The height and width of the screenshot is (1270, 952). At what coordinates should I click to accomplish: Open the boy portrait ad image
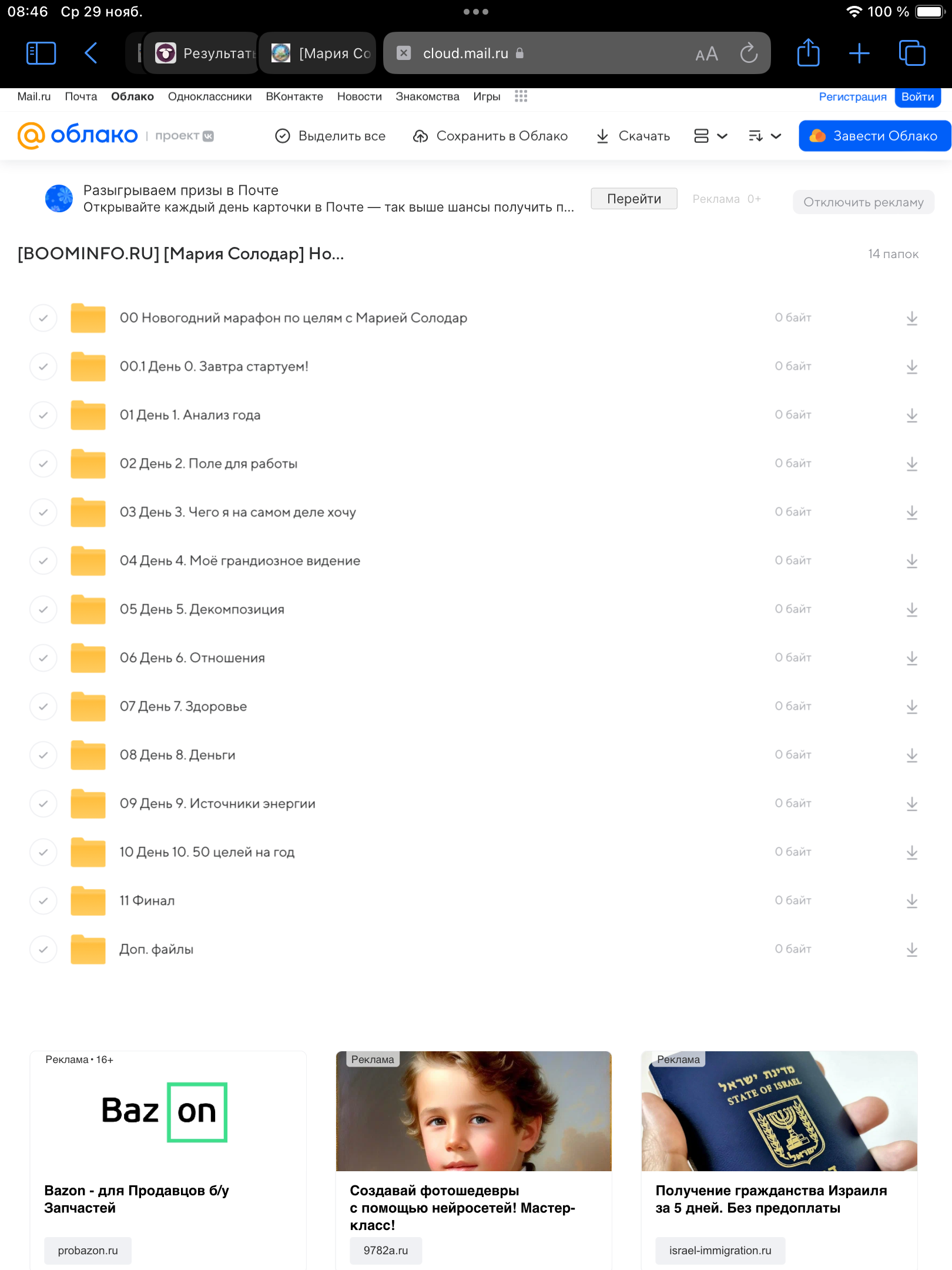[474, 1111]
